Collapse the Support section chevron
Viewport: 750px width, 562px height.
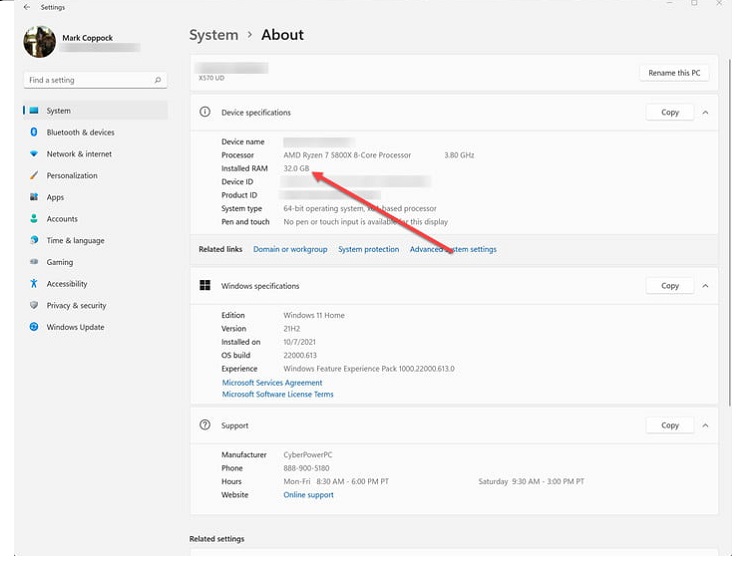[x=705, y=425]
